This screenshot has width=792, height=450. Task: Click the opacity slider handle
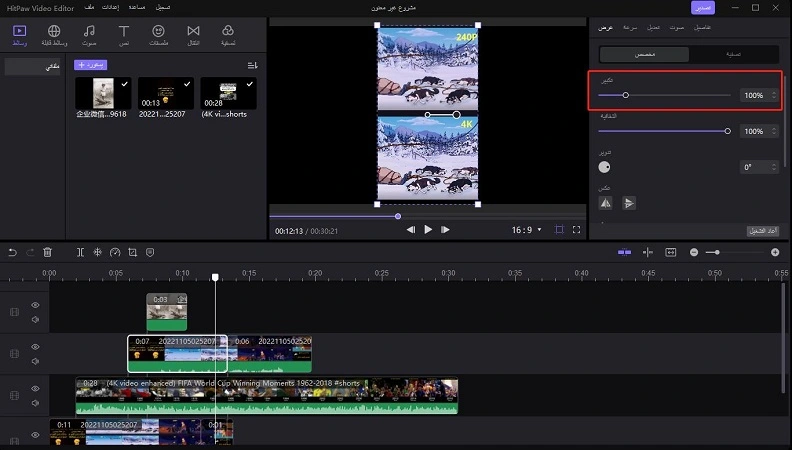[727, 131]
